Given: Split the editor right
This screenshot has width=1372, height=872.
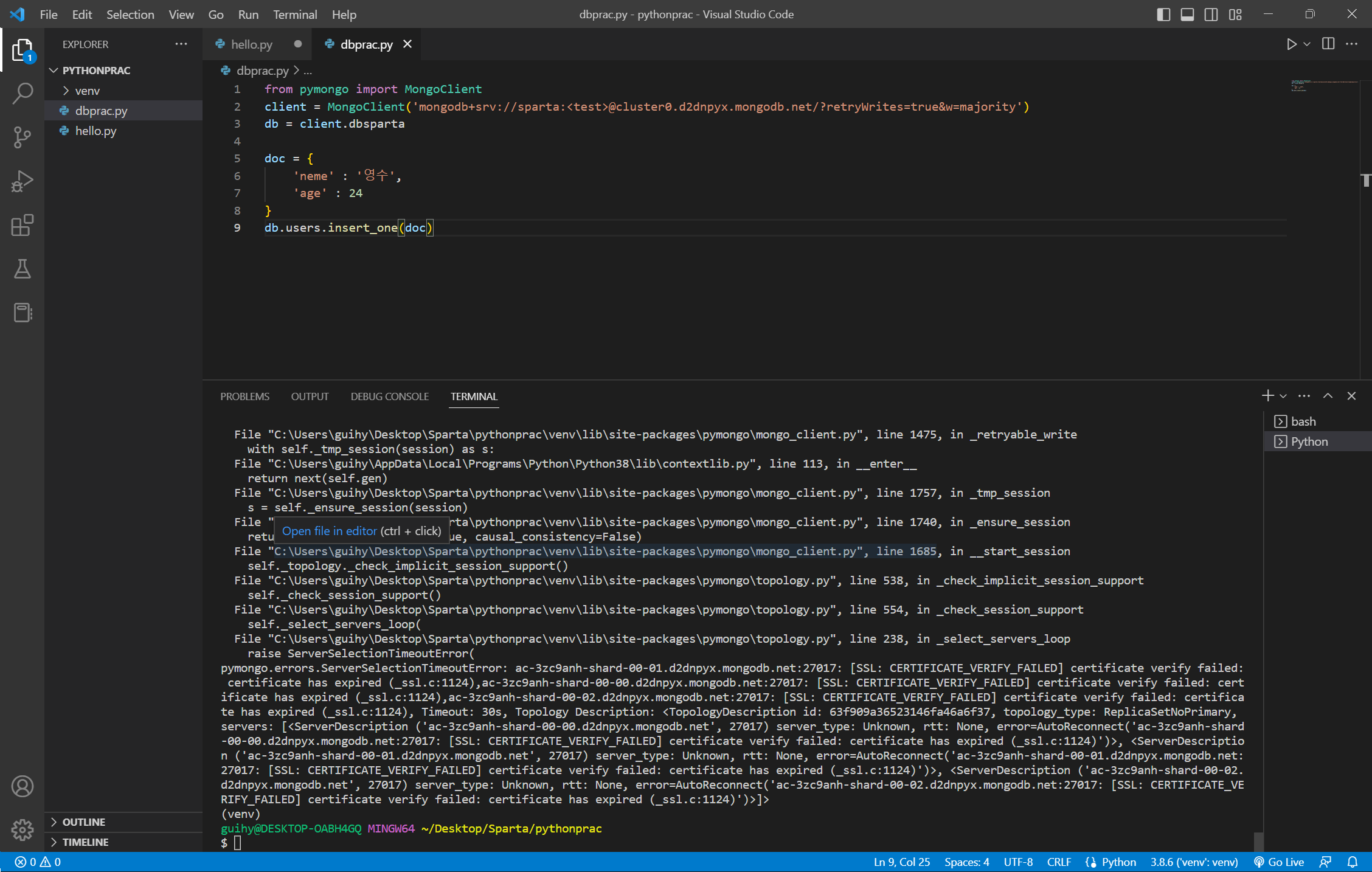Looking at the screenshot, I should tap(1328, 44).
